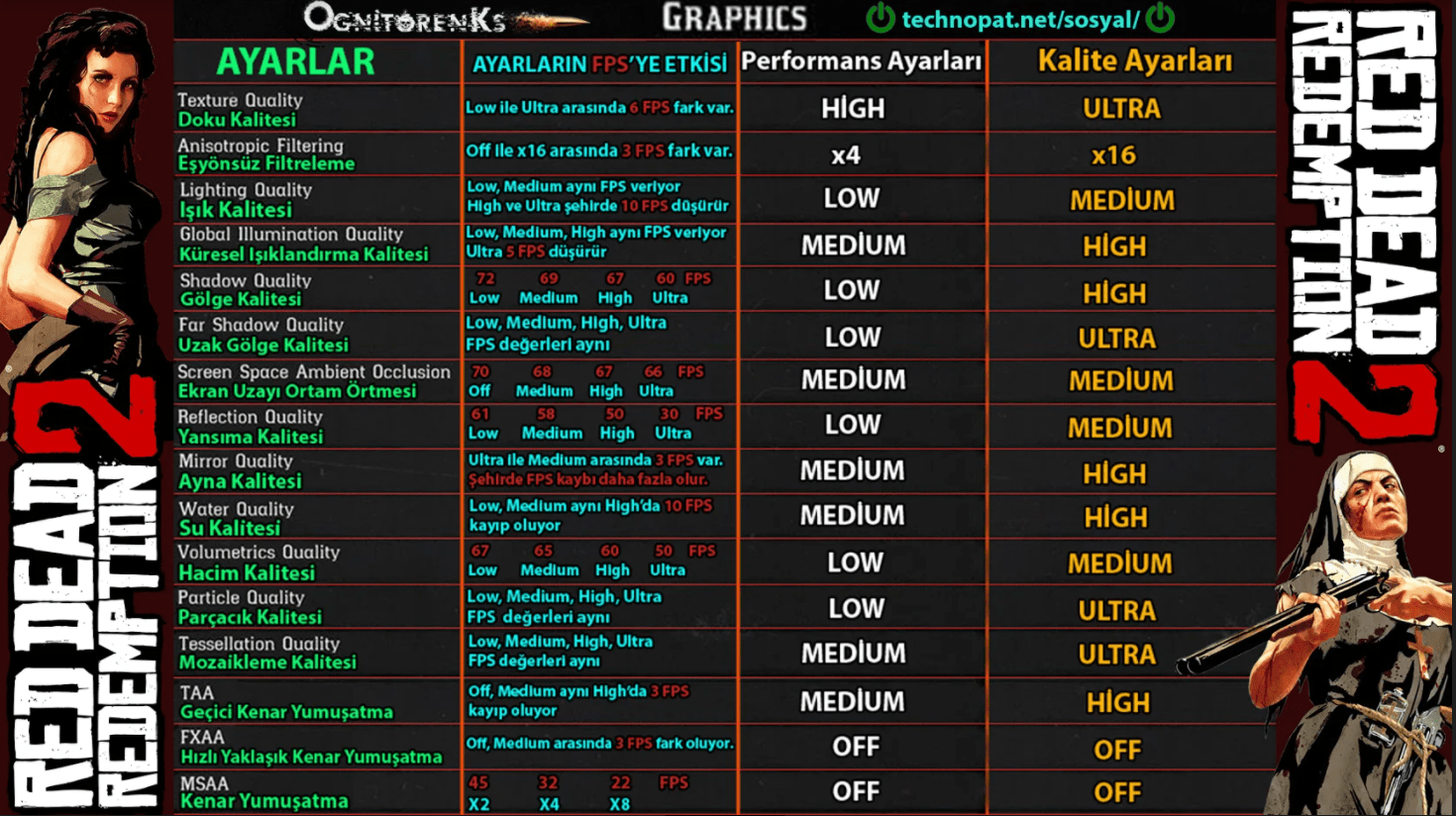The width and height of the screenshot is (1456, 816).
Task: Click the LOW performance value for Shadow Quality
Action: (x=852, y=290)
